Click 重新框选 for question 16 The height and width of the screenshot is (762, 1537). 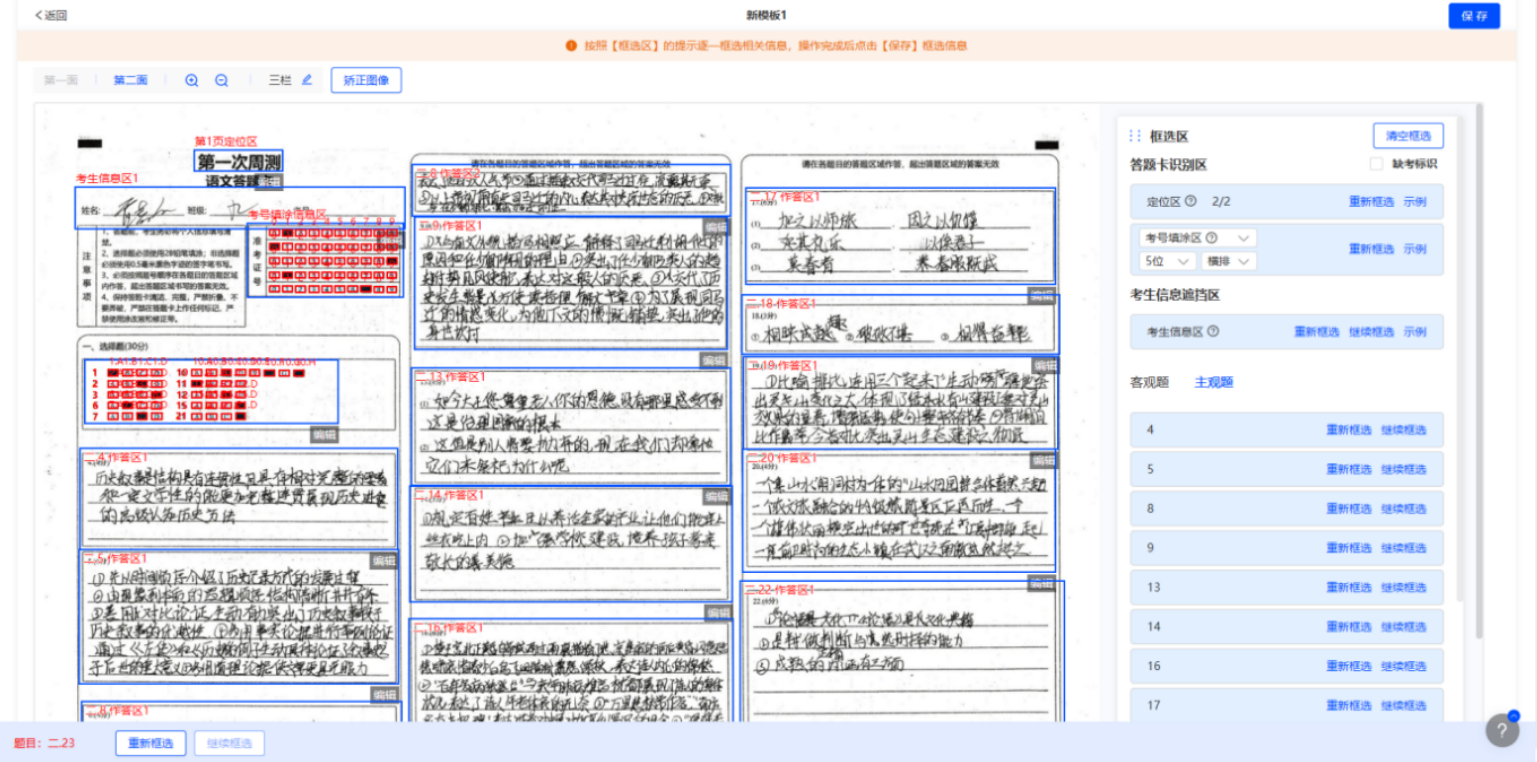click(x=1349, y=666)
